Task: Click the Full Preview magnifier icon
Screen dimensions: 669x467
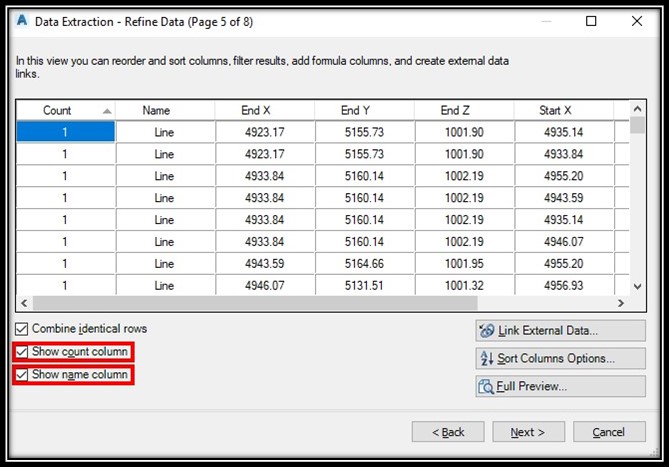Action: point(486,386)
